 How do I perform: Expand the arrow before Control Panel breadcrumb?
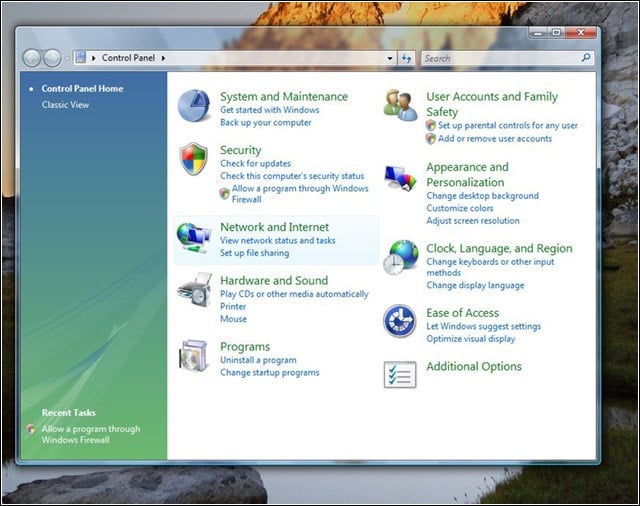tap(93, 58)
